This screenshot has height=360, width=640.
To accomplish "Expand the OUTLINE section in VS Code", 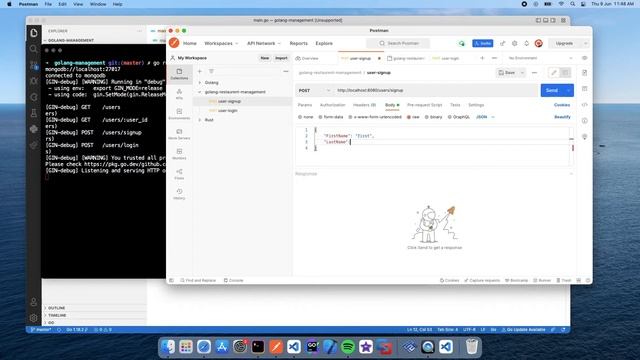I will (57, 308).
